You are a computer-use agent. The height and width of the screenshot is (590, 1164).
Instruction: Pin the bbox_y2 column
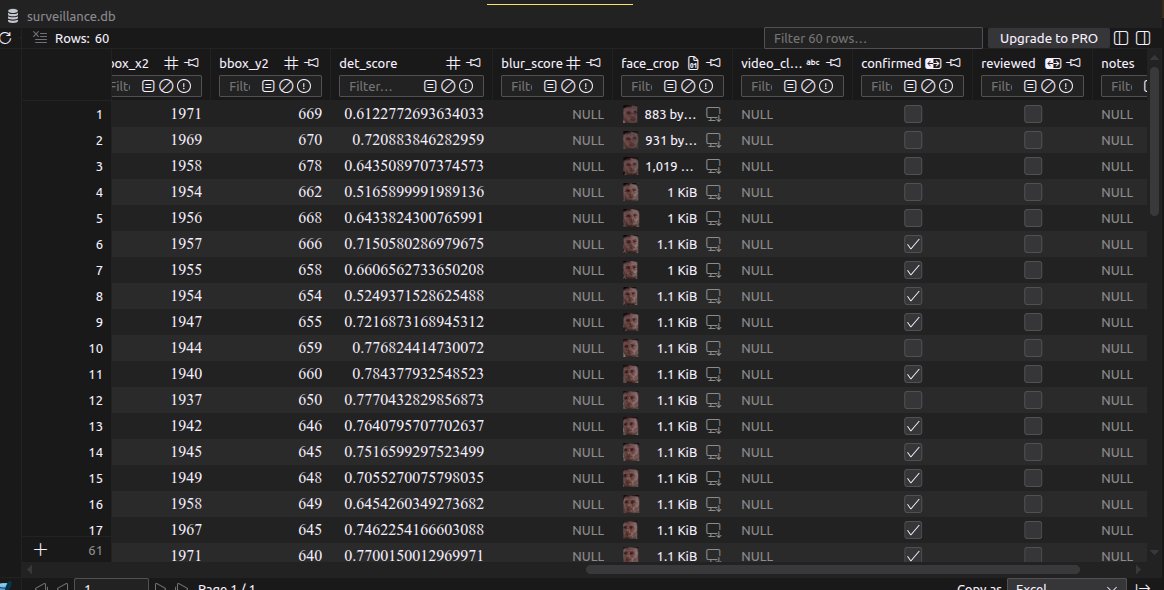(x=312, y=63)
